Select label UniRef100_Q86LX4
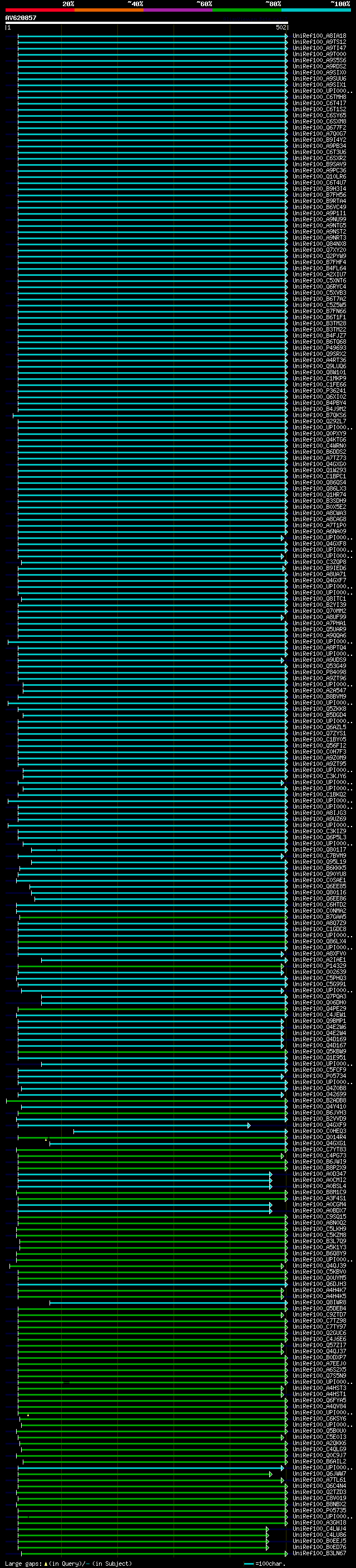The image size is (356, 1568). [x=319, y=941]
